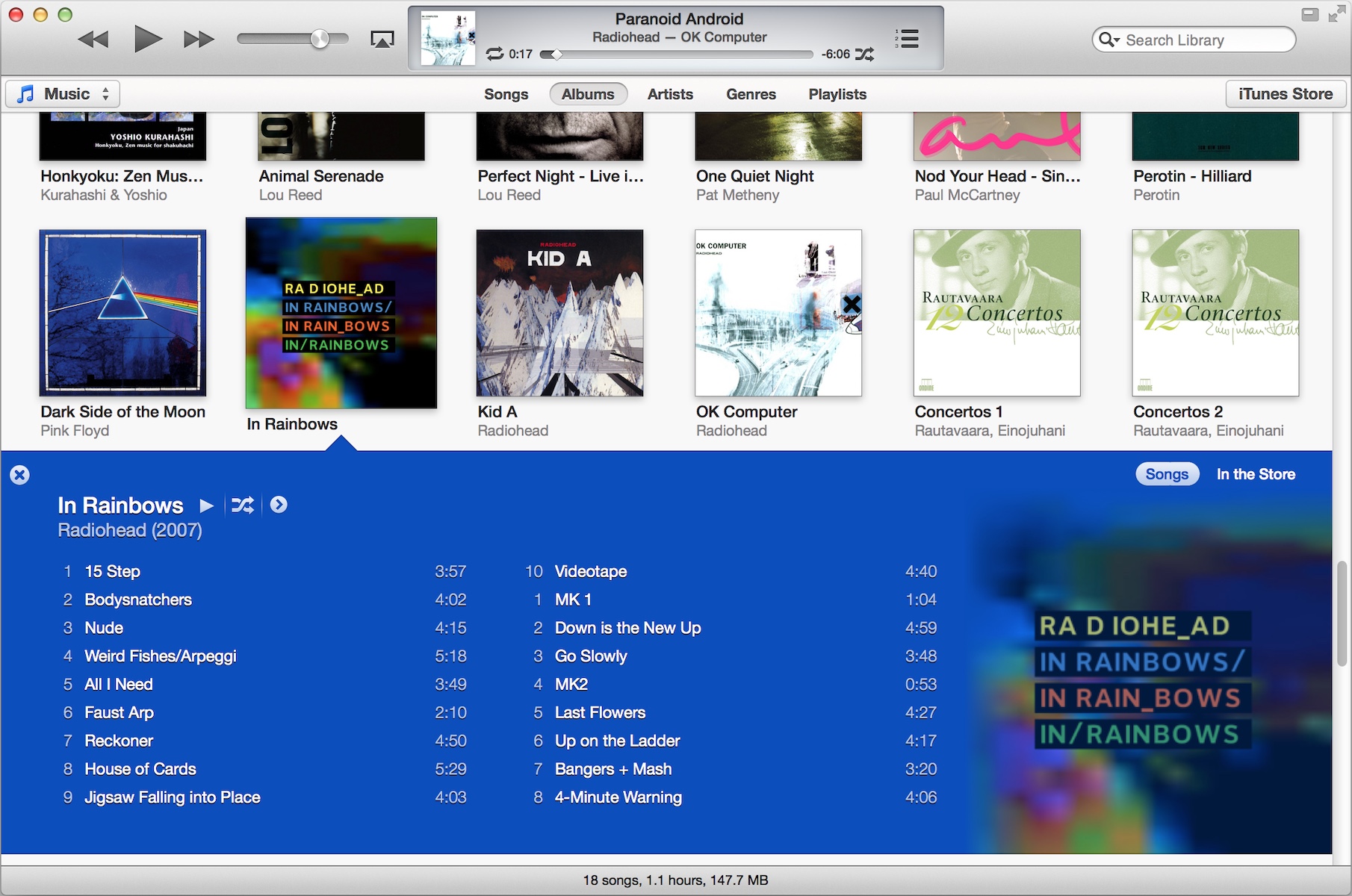Open the iTunes Store
The image size is (1352, 896).
(1286, 93)
